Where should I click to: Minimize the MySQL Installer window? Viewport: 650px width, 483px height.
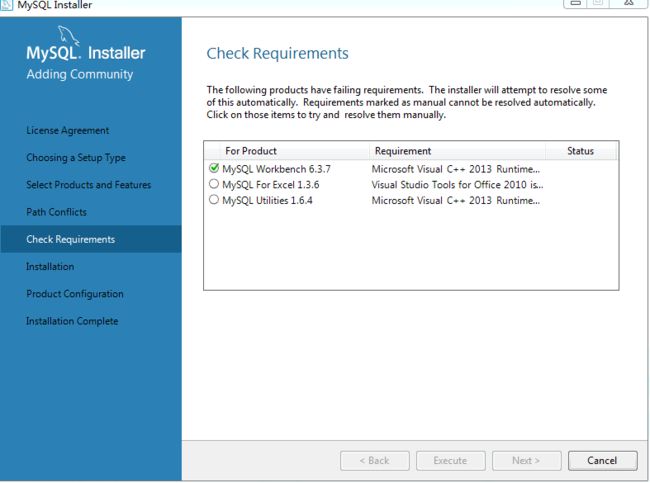click(575, 3)
